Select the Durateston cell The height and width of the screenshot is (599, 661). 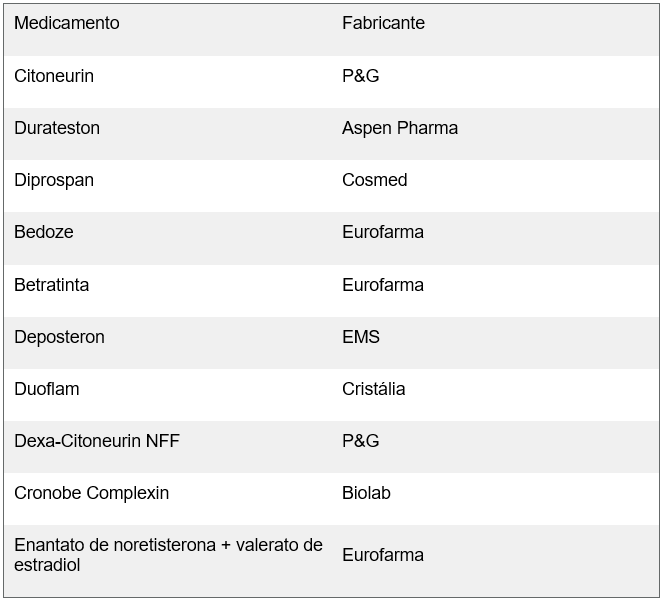click(x=57, y=128)
